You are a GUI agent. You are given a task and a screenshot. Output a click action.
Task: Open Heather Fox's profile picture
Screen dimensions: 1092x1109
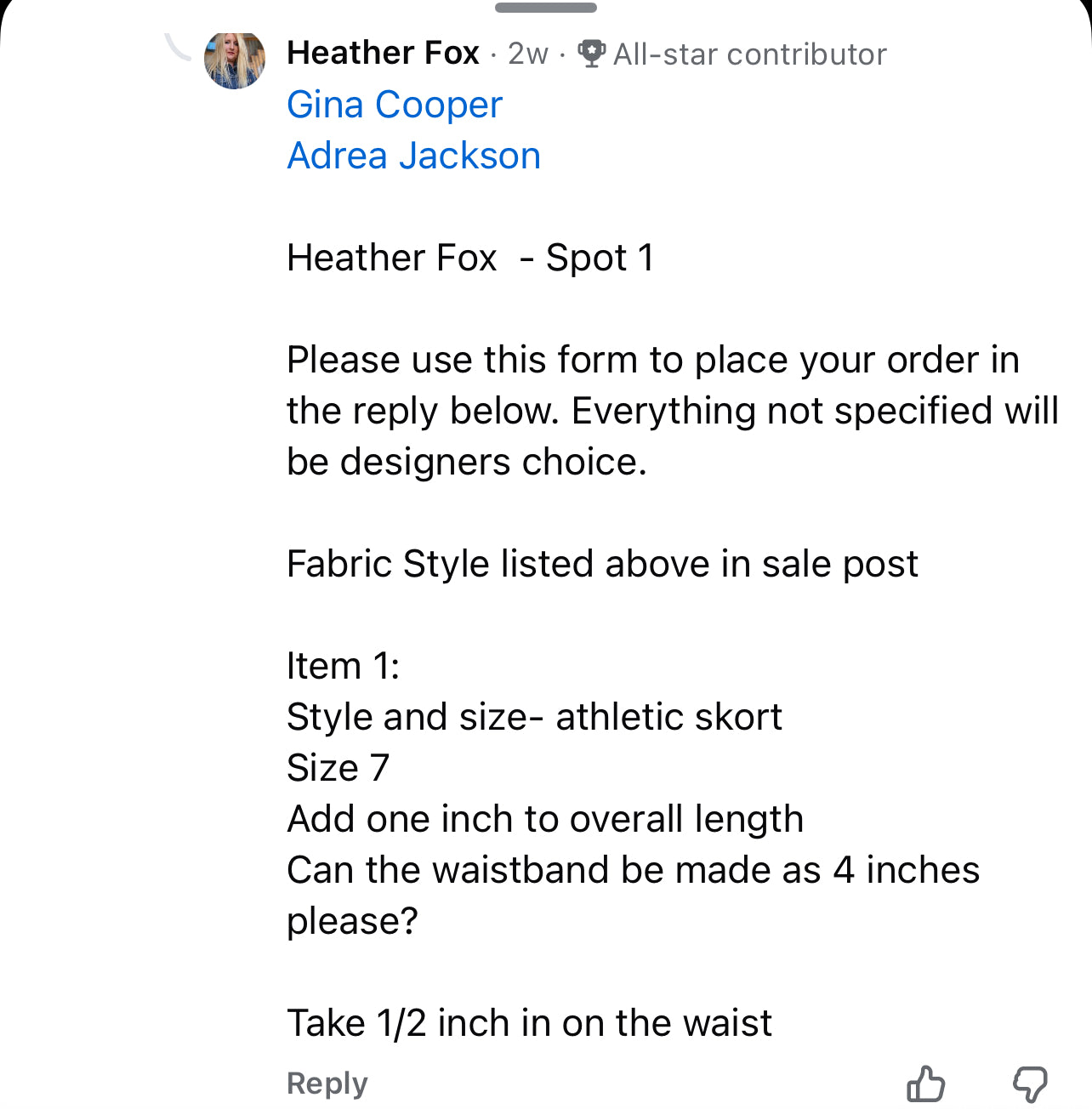coord(235,60)
